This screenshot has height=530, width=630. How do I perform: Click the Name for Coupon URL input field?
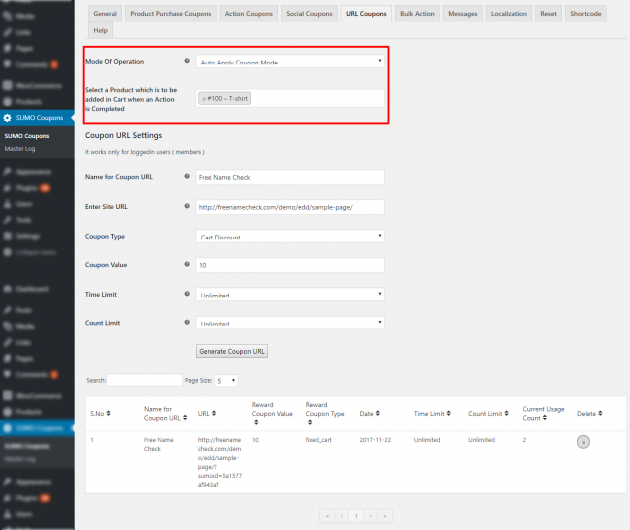click(x=290, y=177)
